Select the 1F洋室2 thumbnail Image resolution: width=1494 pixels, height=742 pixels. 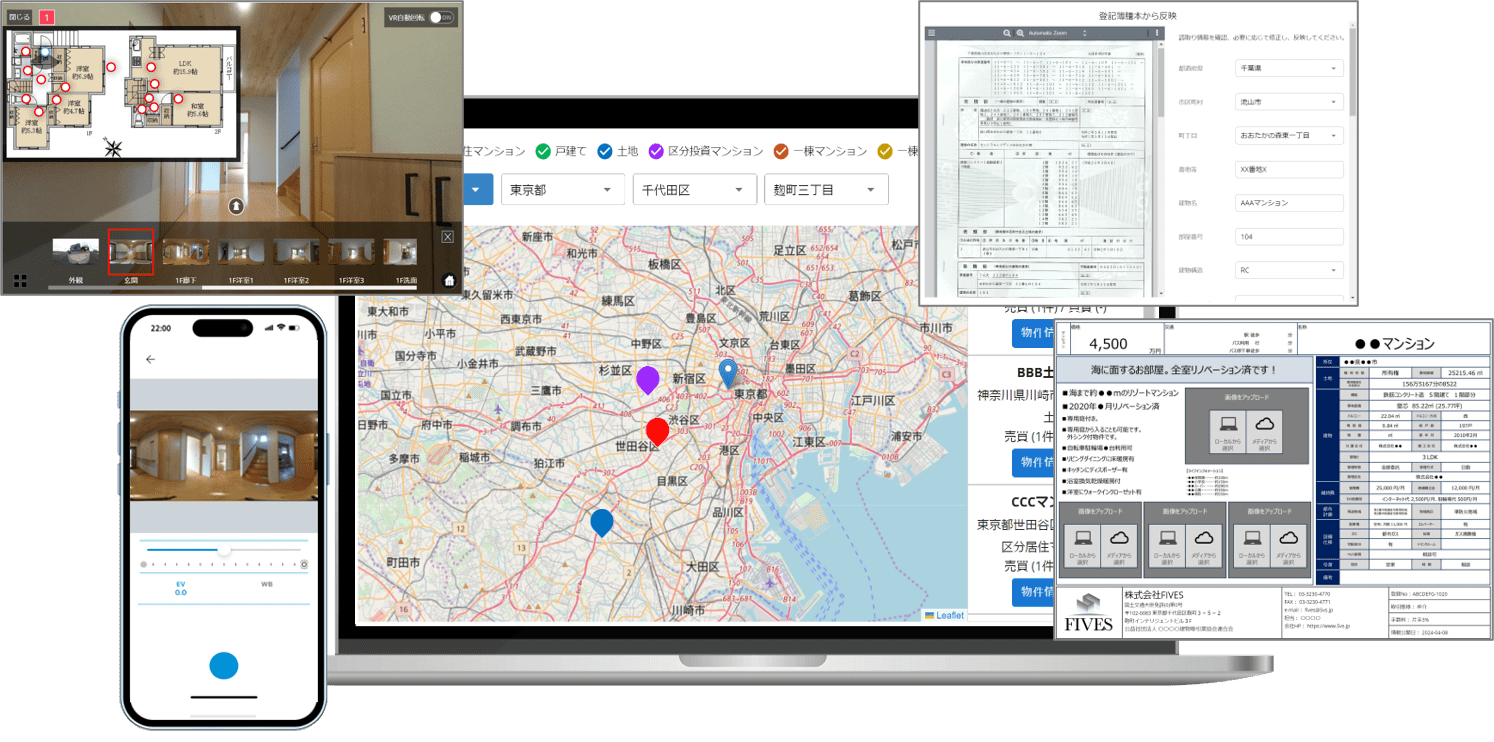[x=296, y=252]
